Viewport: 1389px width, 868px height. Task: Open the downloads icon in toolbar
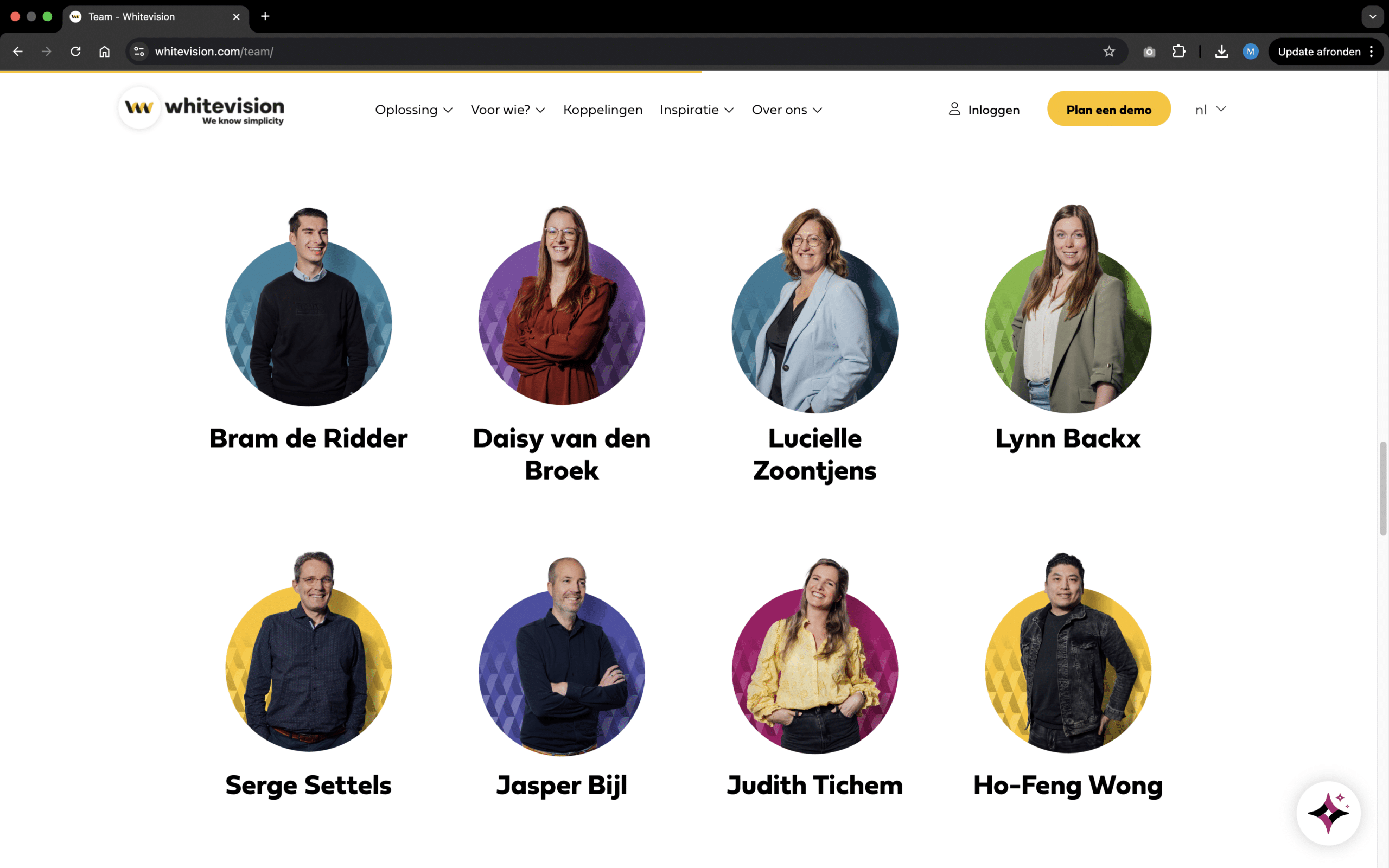pyautogui.click(x=1221, y=52)
